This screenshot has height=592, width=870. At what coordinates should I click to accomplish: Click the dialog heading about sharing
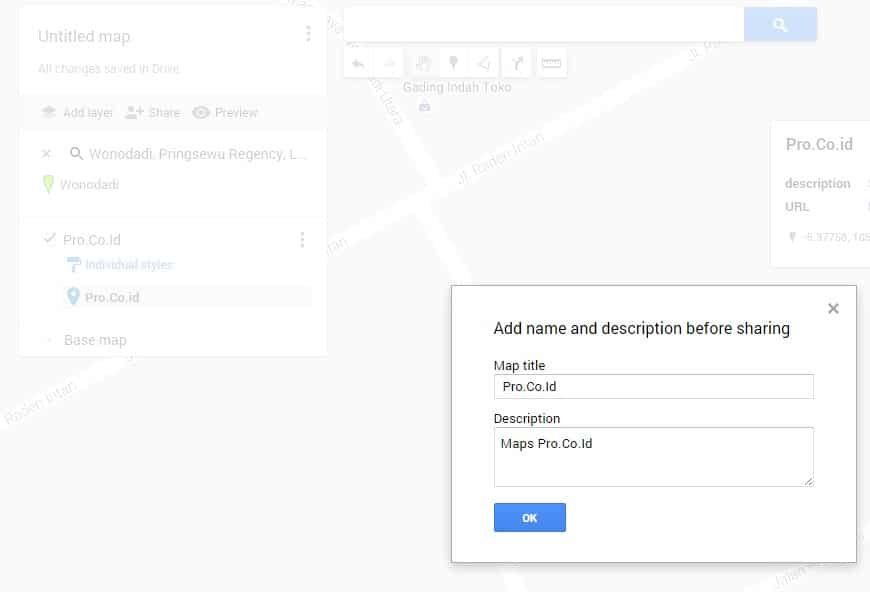(x=642, y=328)
